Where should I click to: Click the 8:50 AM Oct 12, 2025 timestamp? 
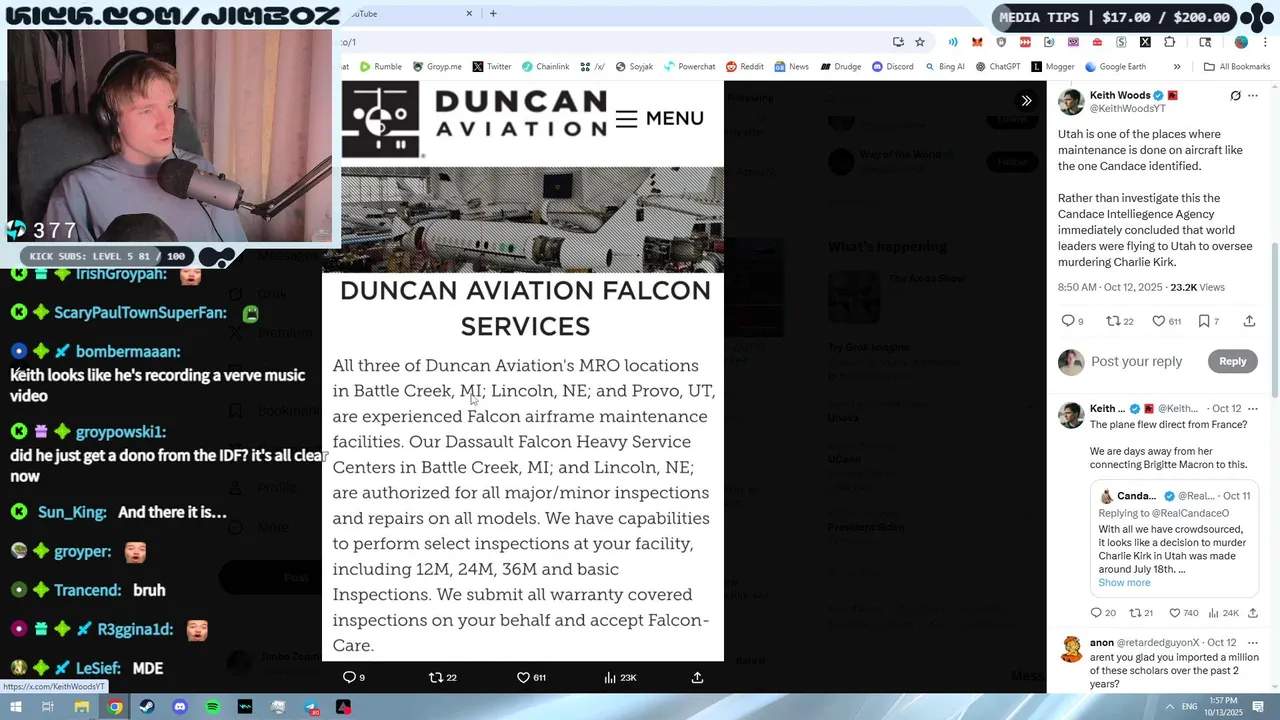1110,287
